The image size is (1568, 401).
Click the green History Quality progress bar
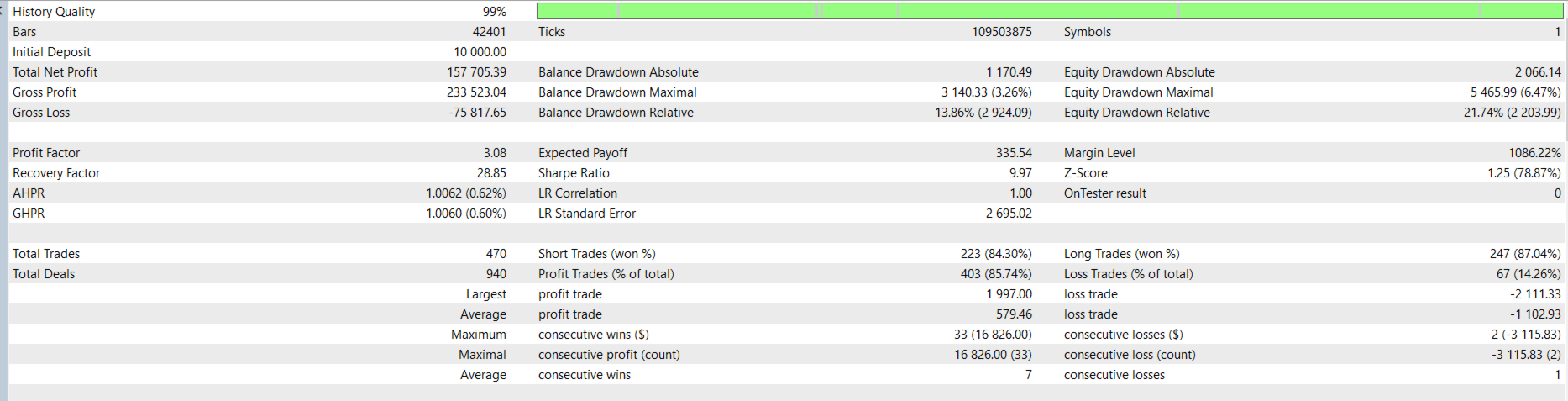[1050, 11]
